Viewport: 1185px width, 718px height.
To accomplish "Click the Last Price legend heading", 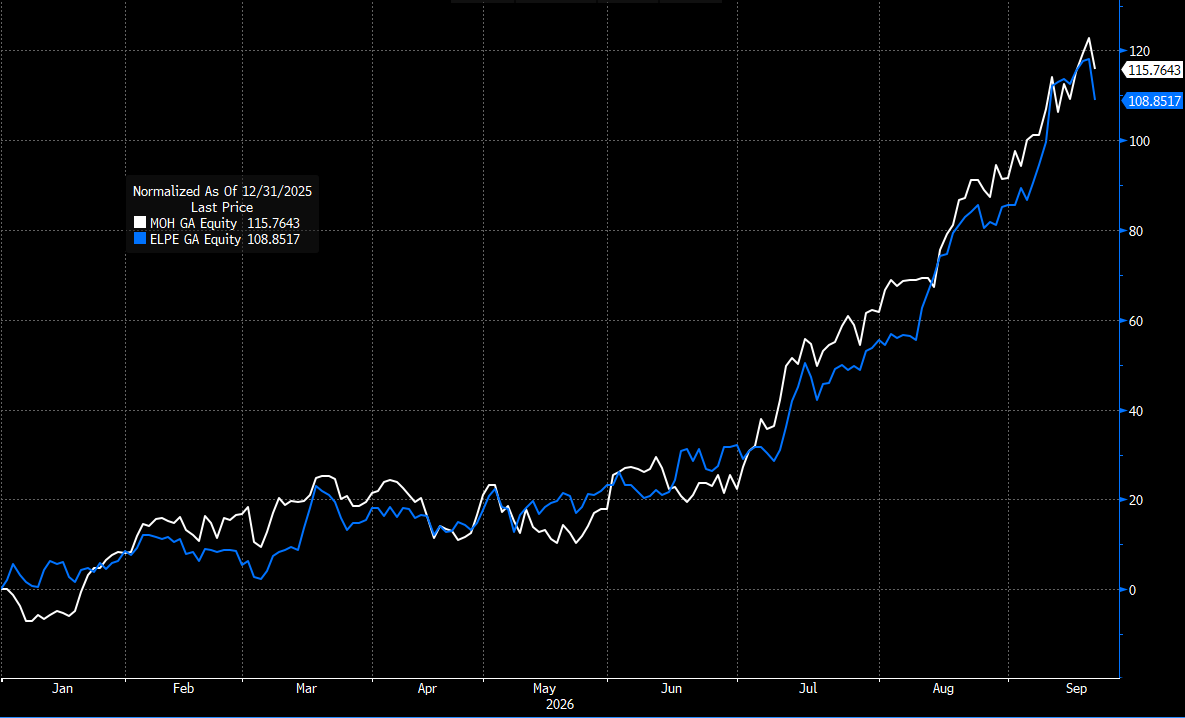I will pos(222,207).
